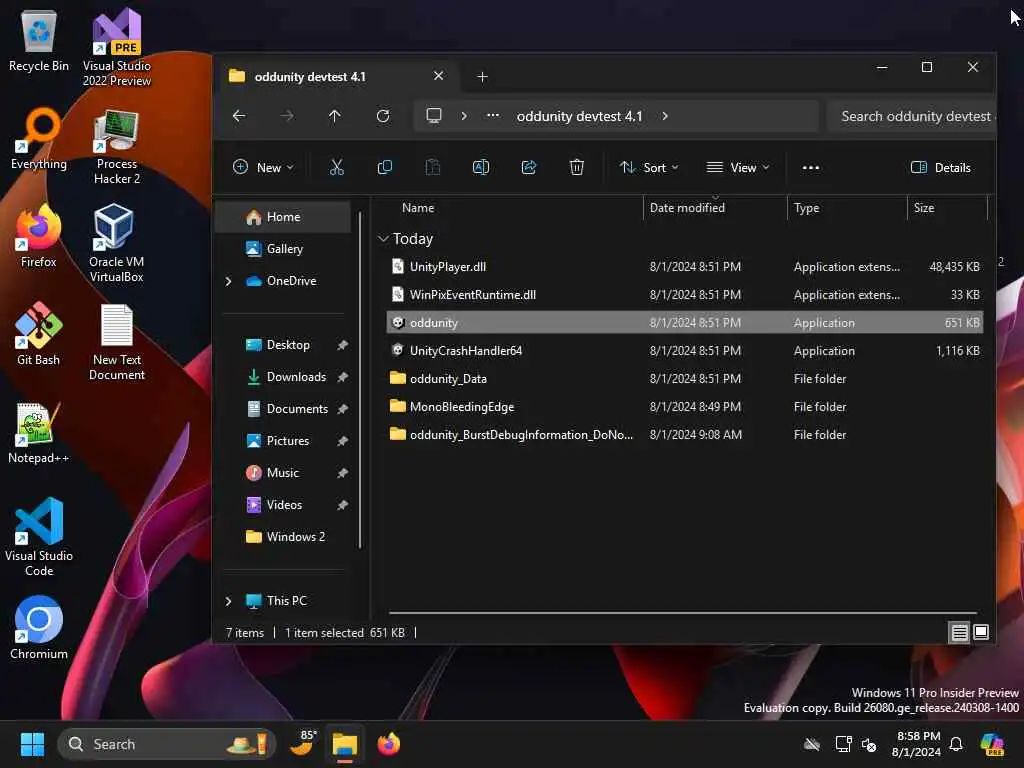Select Visual Studio 2022 Preview desktop icon

click(x=117, y=47)
